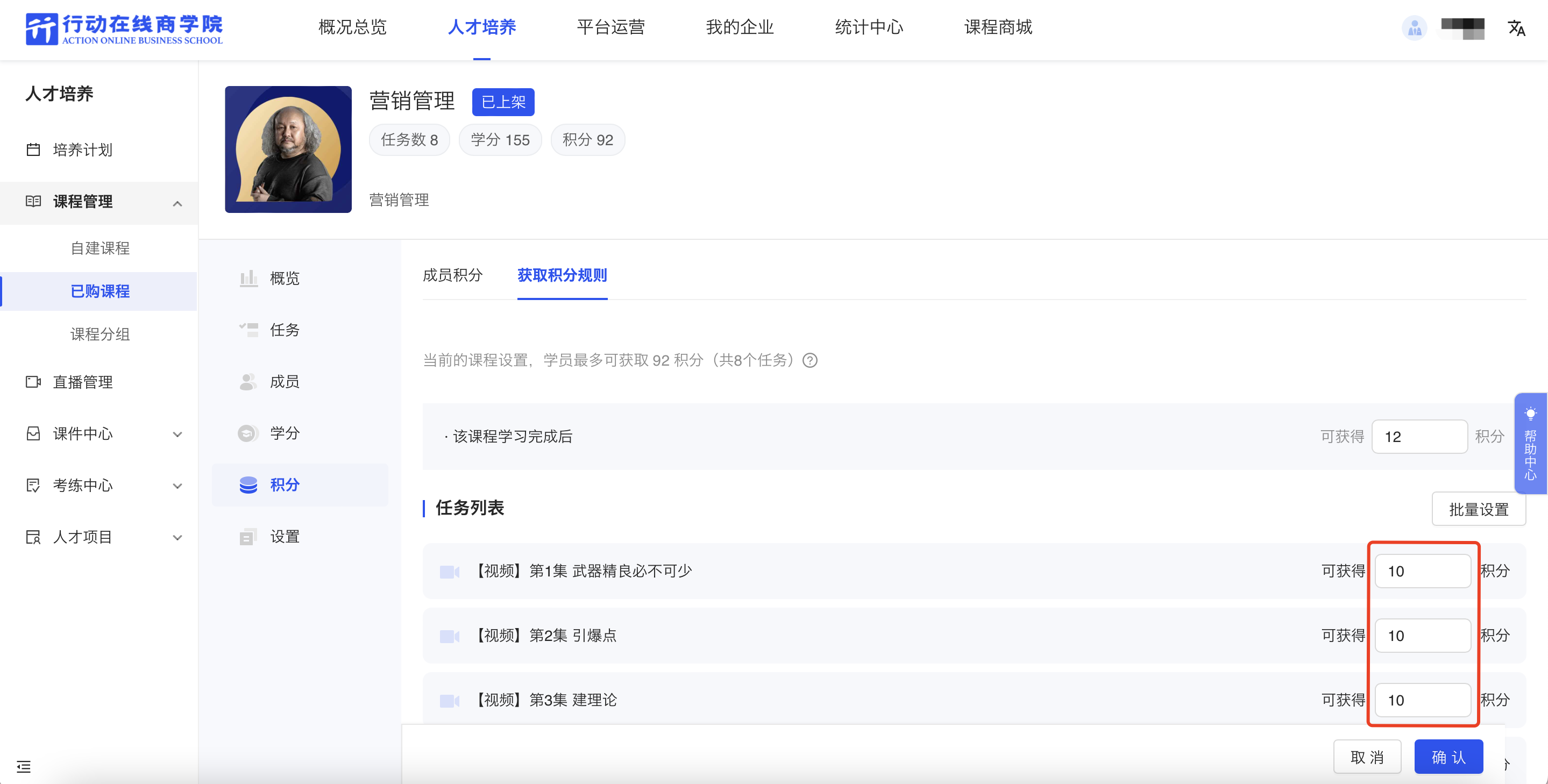Click the book icon beside 课程管理
This screenshot has height=784, width=1548.
tap(34, 201)
